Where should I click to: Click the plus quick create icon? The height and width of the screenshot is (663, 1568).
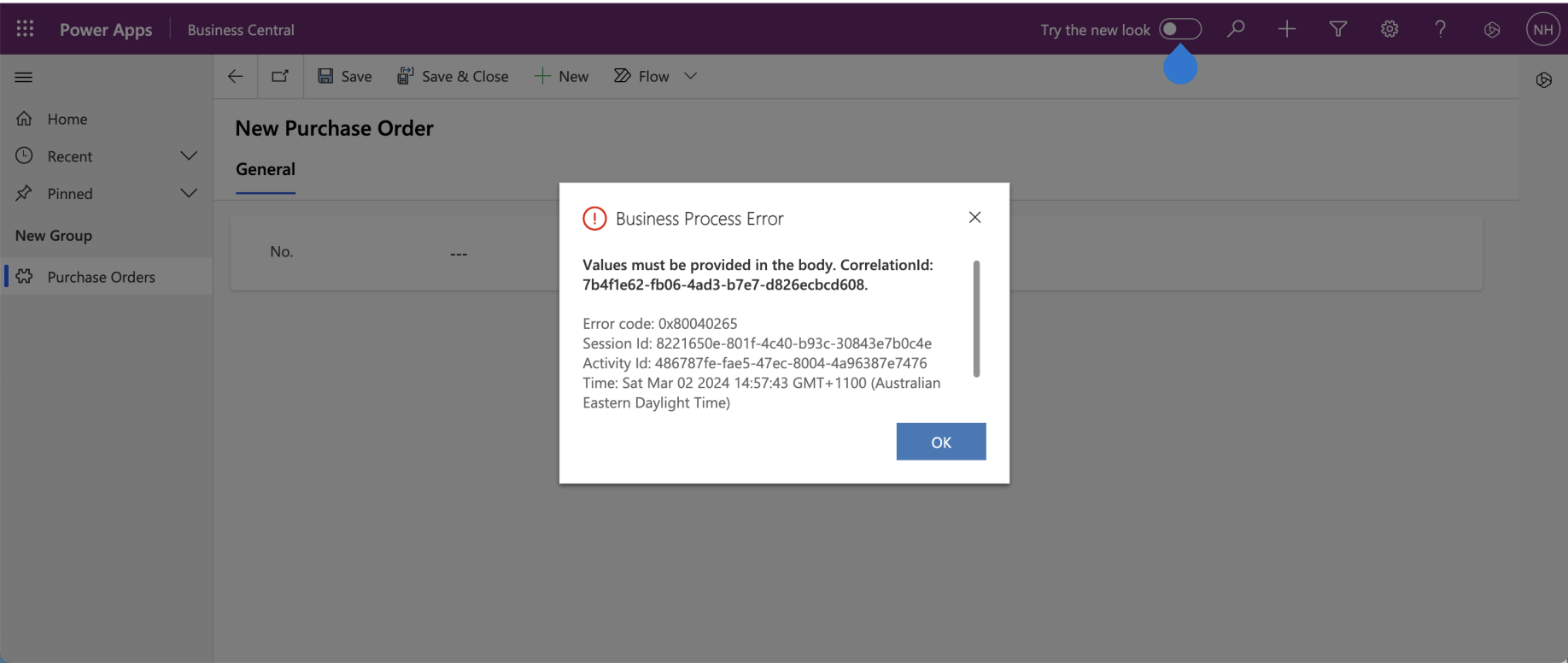click(x=1286, y=29)
